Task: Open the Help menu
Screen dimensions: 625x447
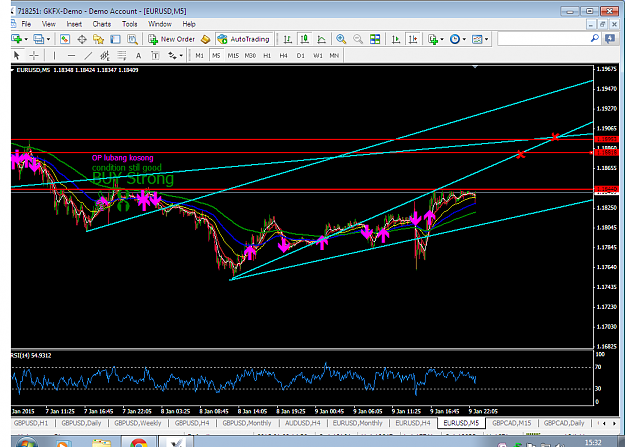Action: pyautogui.click(x=189, y=24)
